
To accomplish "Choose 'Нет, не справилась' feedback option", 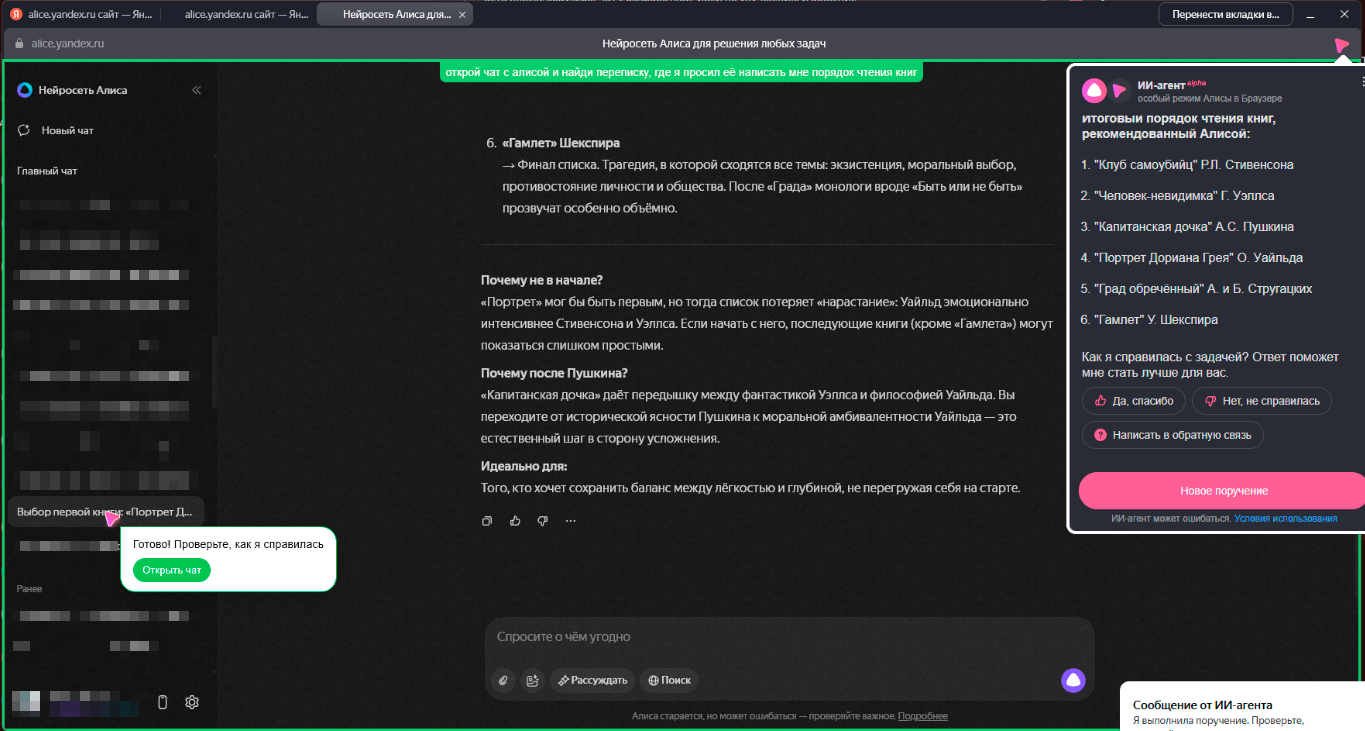I will pos(1262,401).
